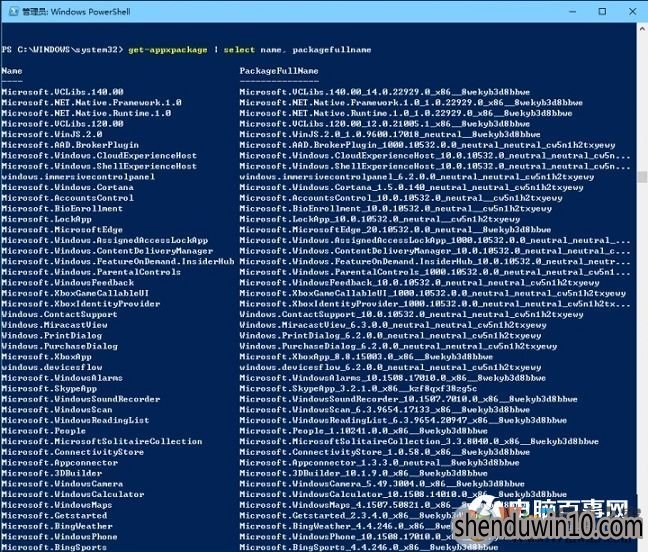The width and height of the screenshot is (648, 552).
Task: Click Microsoft.MicrosoftEdge name entry
Action: click(62, 229)
